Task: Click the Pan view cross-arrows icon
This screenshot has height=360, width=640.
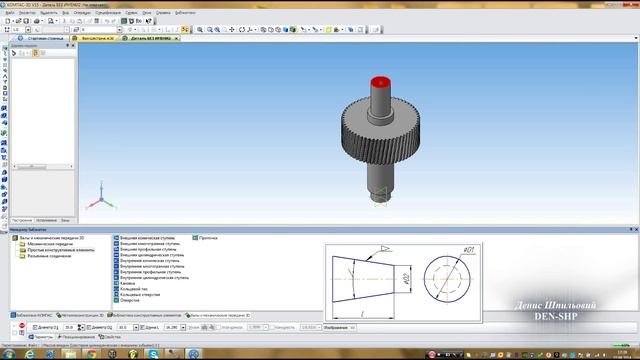Action: tap(231, 29)
